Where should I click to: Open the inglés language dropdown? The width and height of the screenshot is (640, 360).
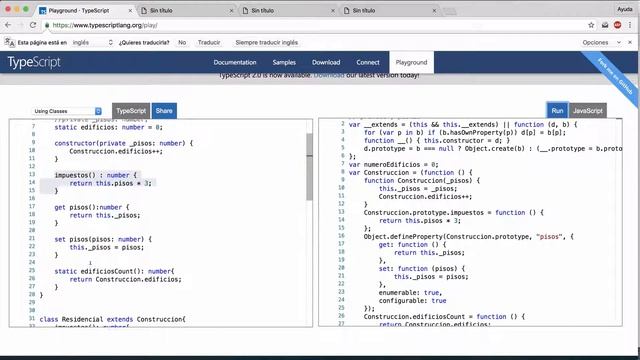tap(92, 42)
